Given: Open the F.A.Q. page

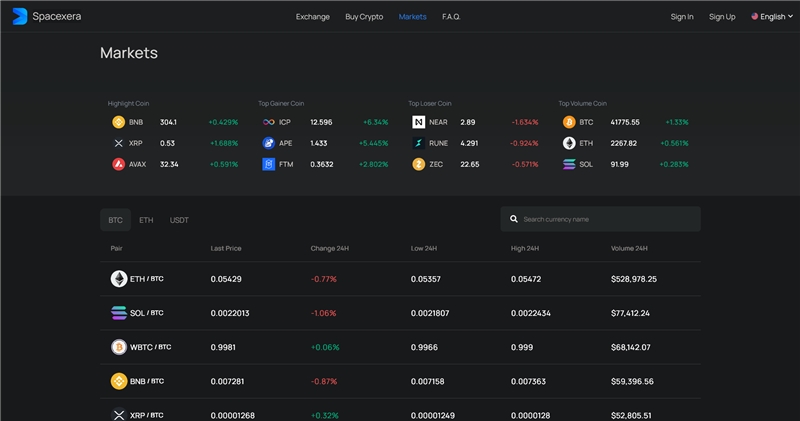Looking at the screenshot, I should (451, 17).
